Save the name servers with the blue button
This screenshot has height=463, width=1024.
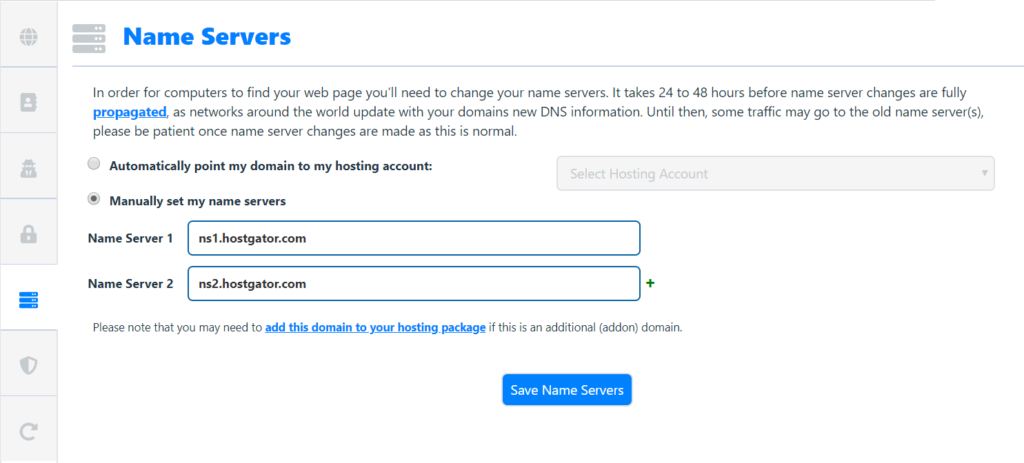[x=567, y=390]
